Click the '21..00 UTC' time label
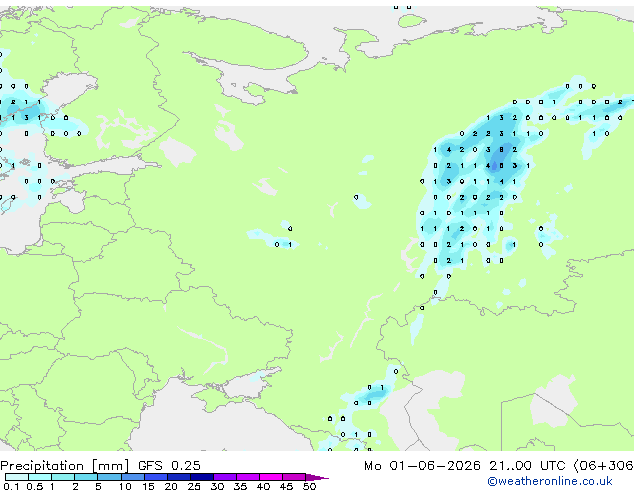 [x=527, y=465]
